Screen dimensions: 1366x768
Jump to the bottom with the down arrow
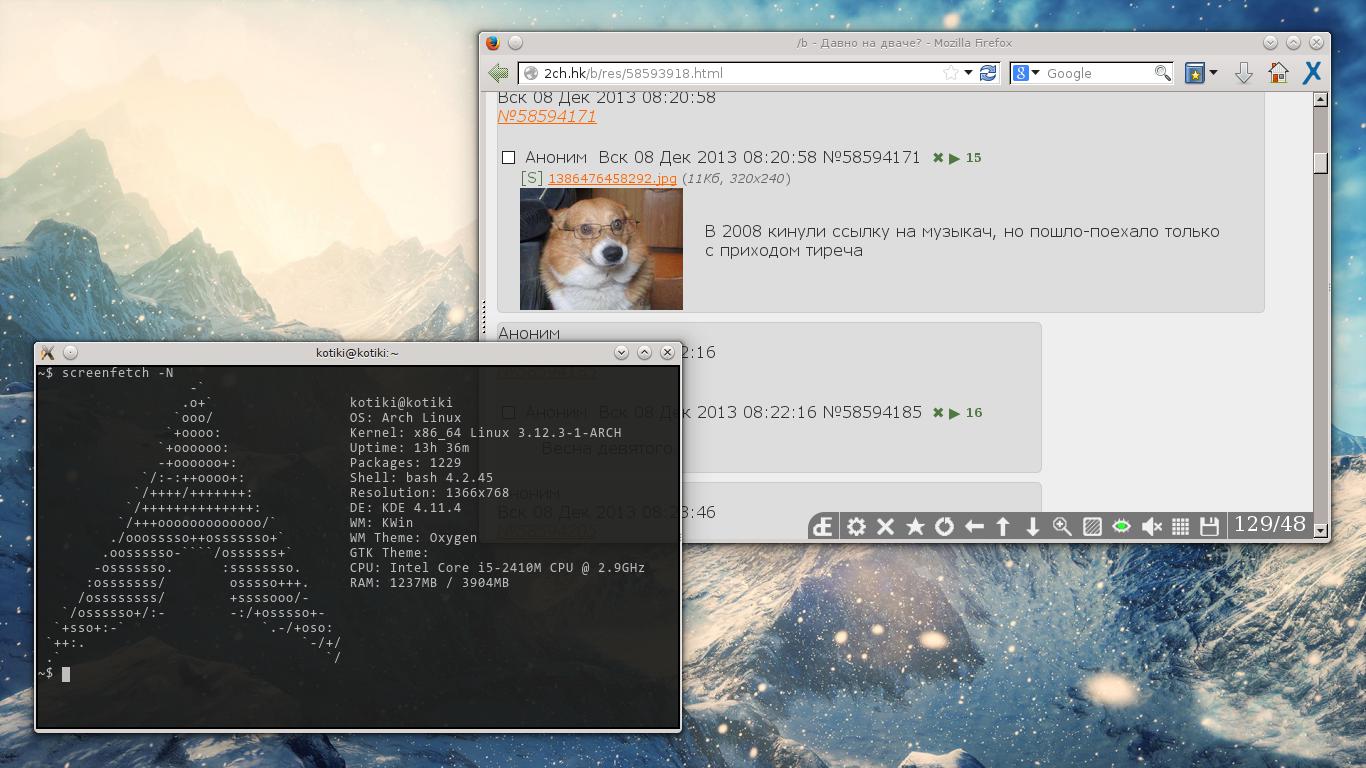1033,526
